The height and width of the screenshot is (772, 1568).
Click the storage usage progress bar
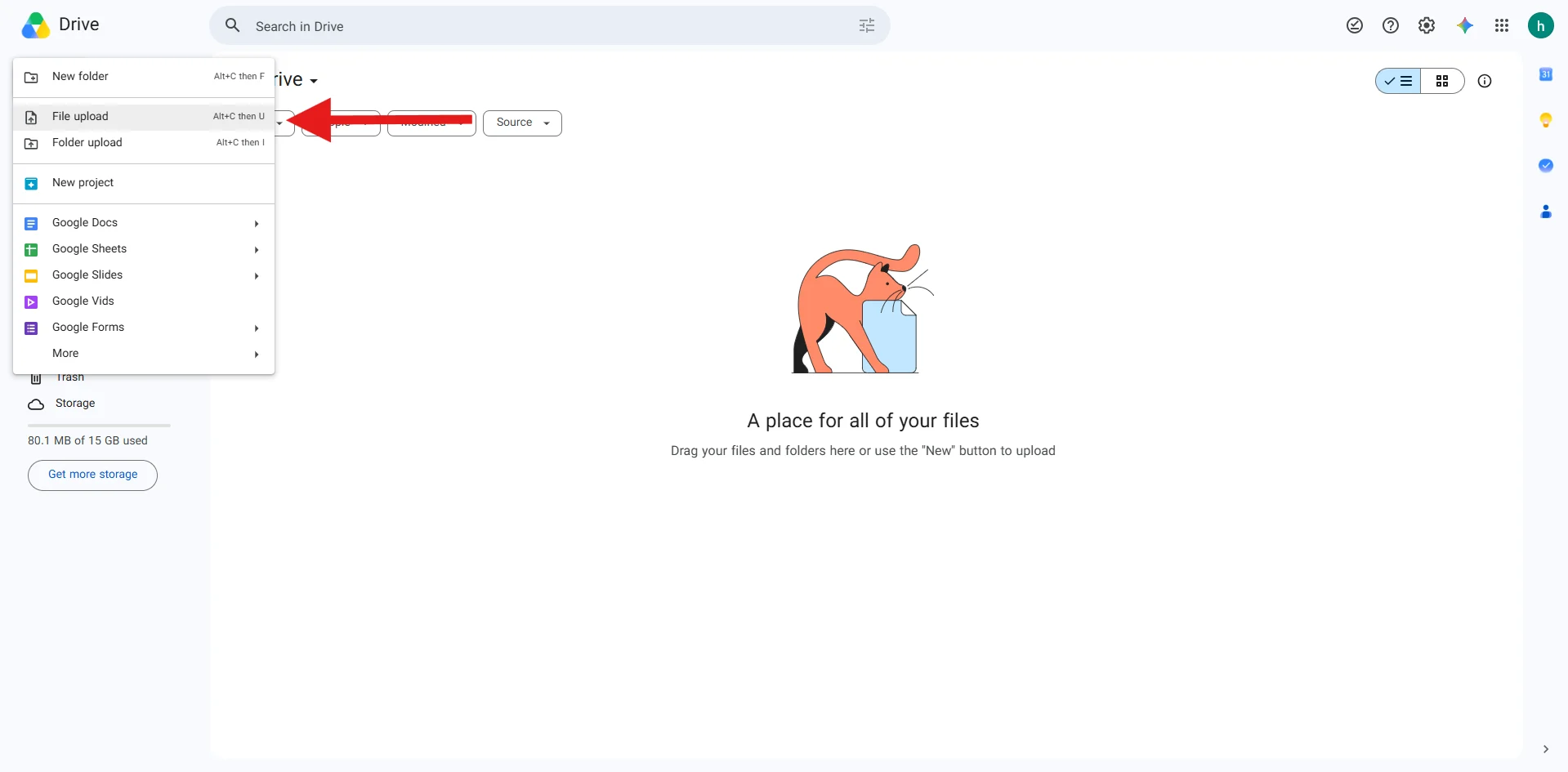pyautogui.click(x=99, y=426)
